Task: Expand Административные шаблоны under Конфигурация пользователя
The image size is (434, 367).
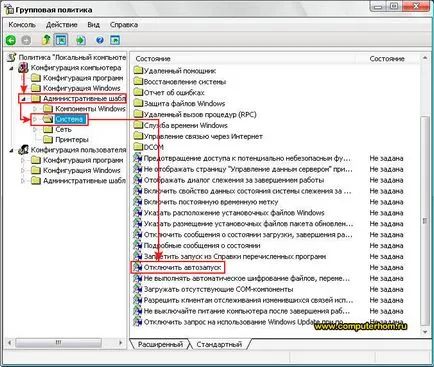Action: [23, 181]
